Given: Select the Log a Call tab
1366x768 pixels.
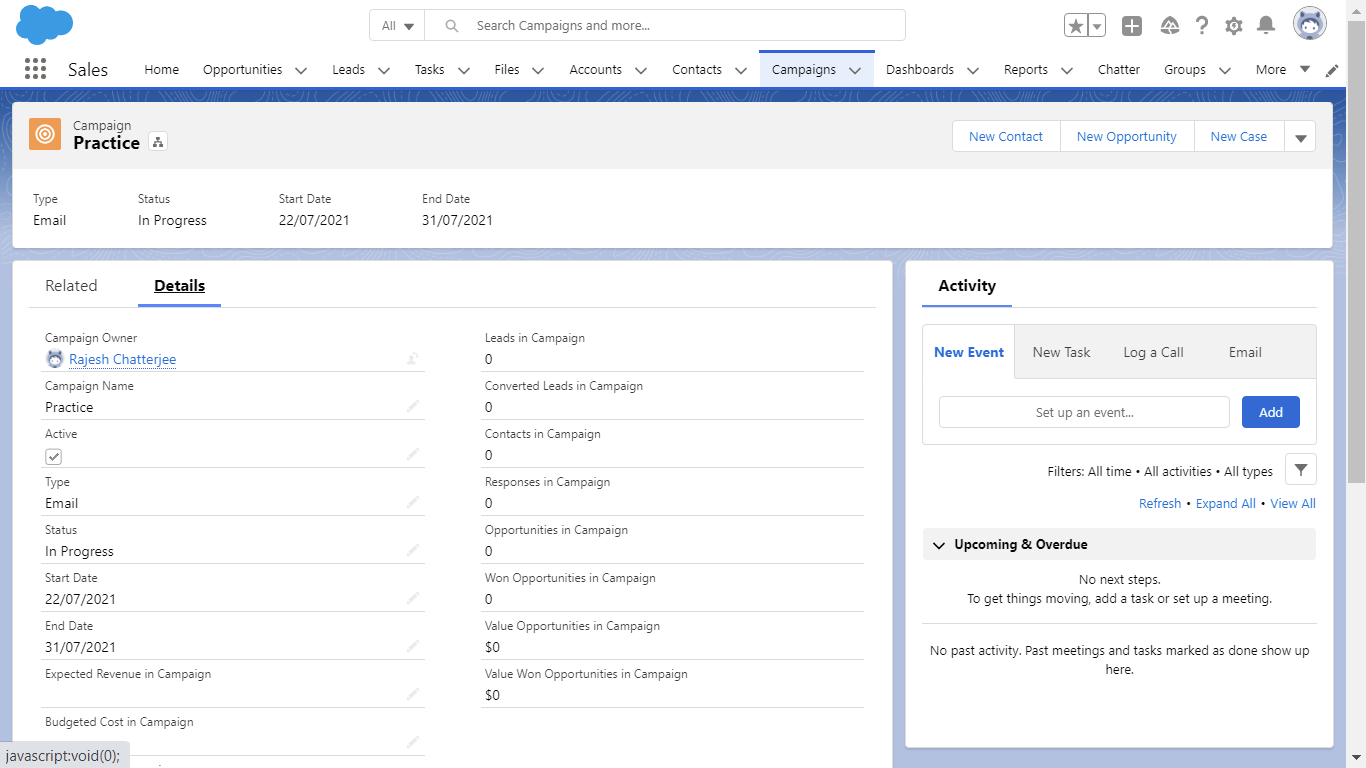Looking at the screenshot, I should click(1153, 352).
